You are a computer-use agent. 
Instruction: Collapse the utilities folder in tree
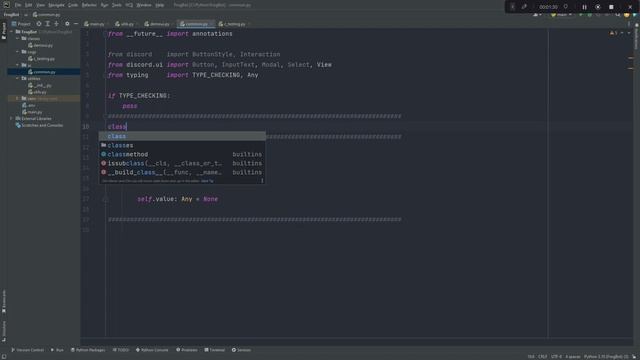18,78
